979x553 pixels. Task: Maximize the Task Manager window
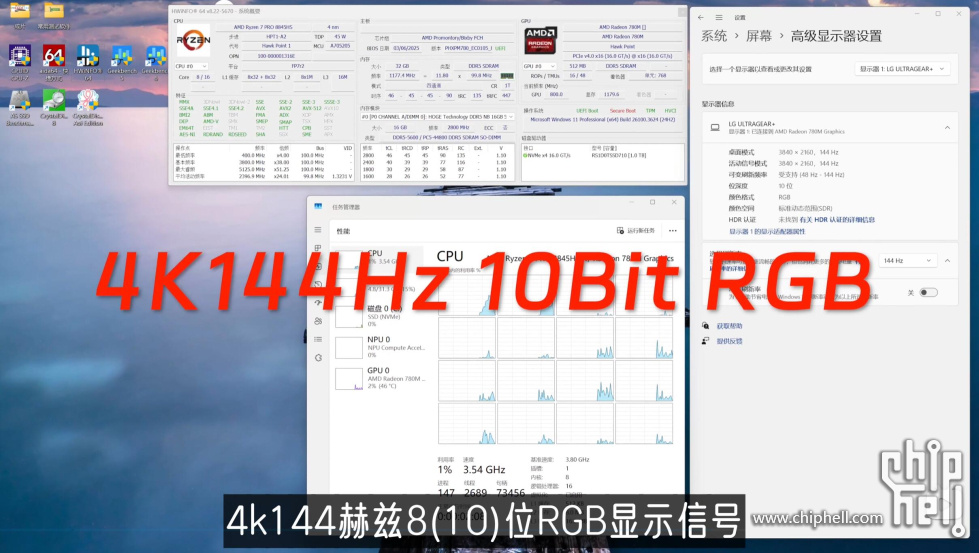pyautogui.click(x=652, y=202)
